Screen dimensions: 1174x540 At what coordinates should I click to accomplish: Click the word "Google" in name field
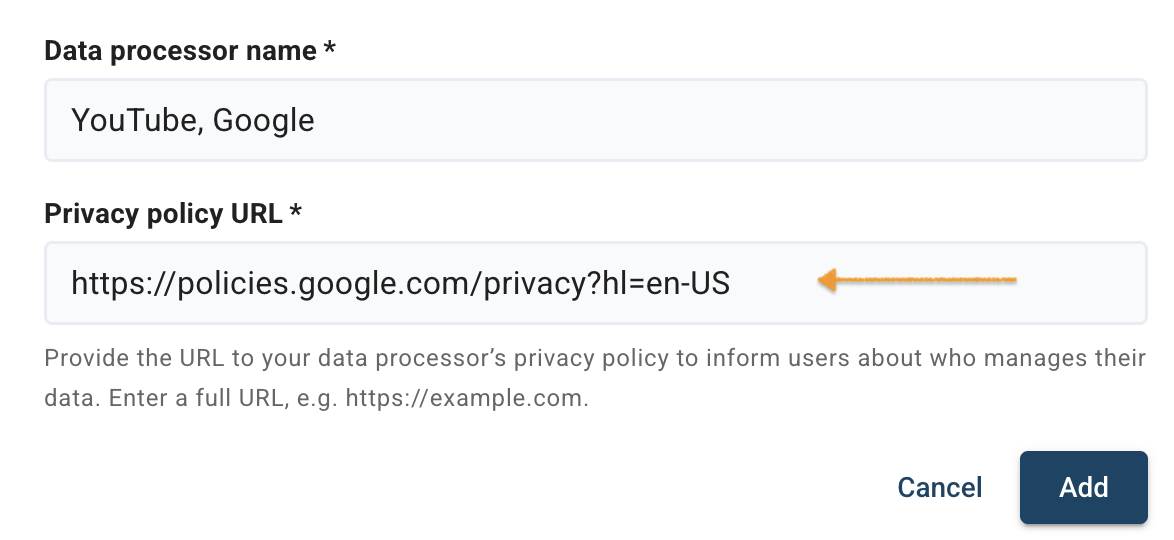coord(264,121)
